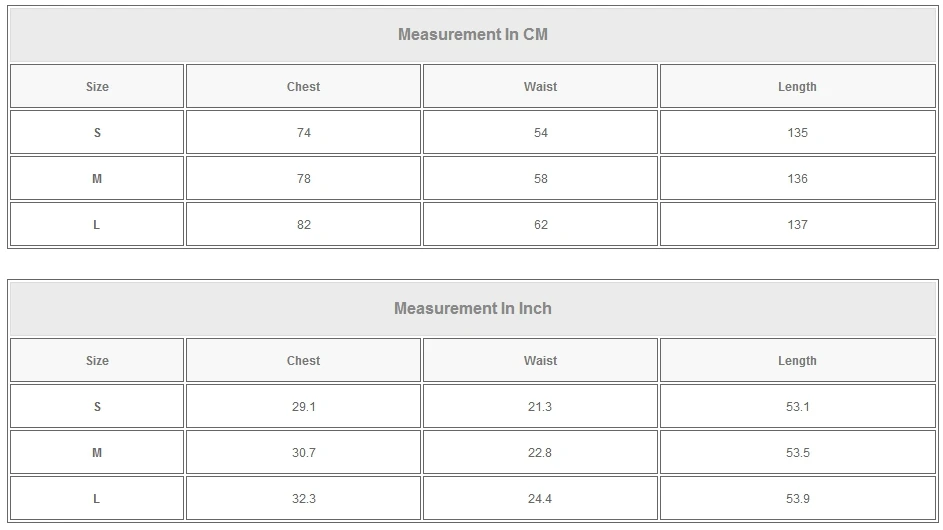Select the L size row label in Inch table
The width and height of the screenshot is (943, 530).
click(97, 499)
